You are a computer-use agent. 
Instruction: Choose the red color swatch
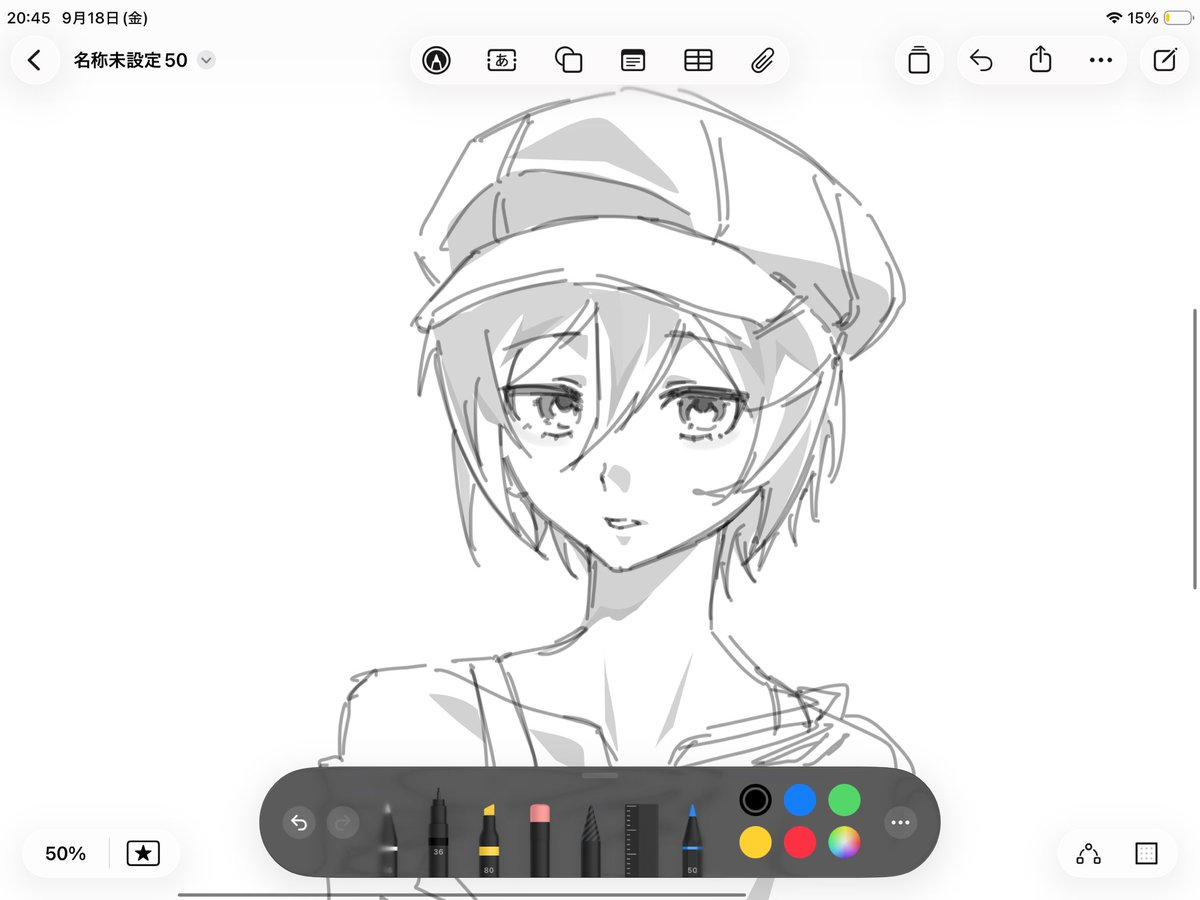click(x=800, y=843)
